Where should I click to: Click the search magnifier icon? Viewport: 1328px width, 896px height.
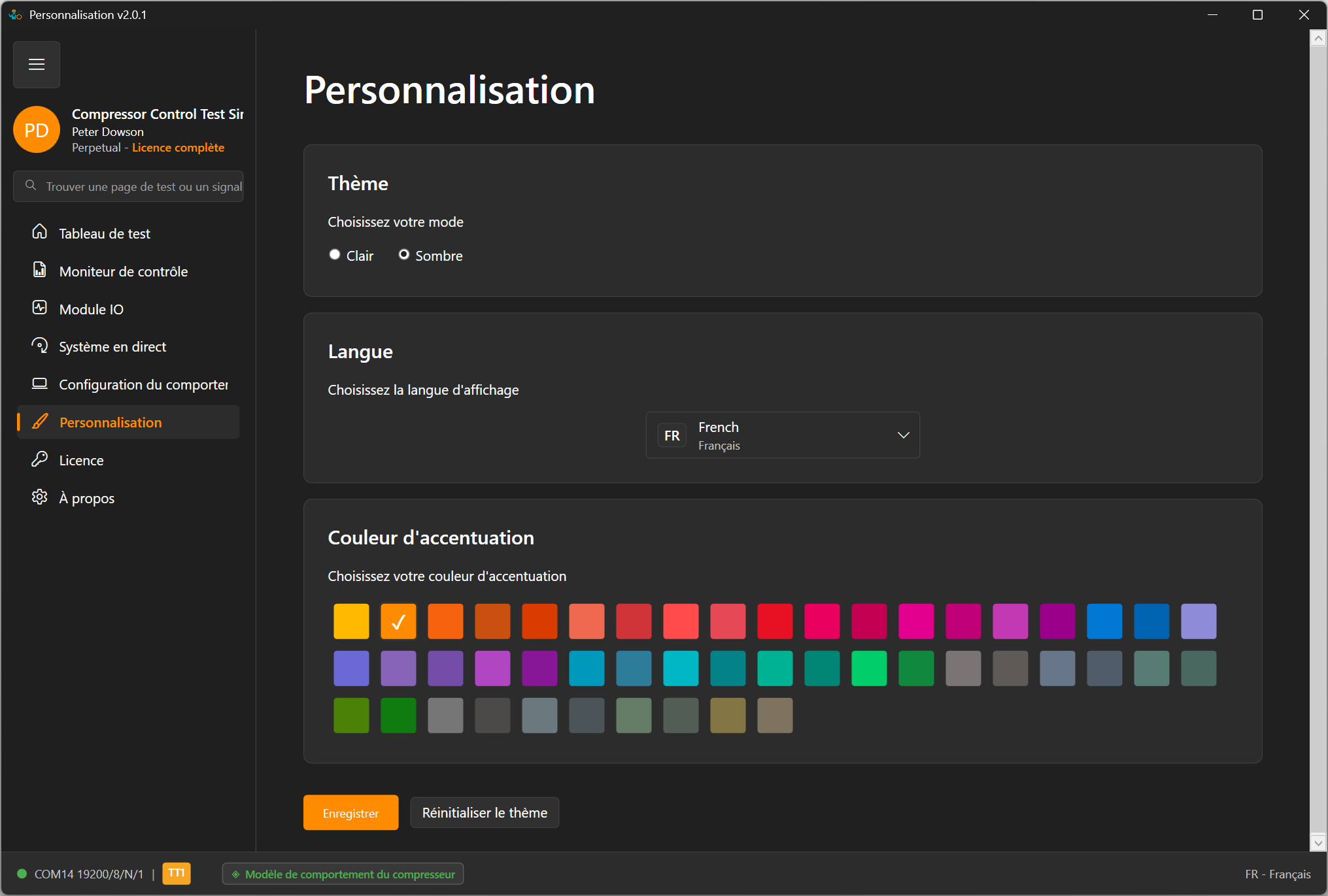tap(31, 186)
